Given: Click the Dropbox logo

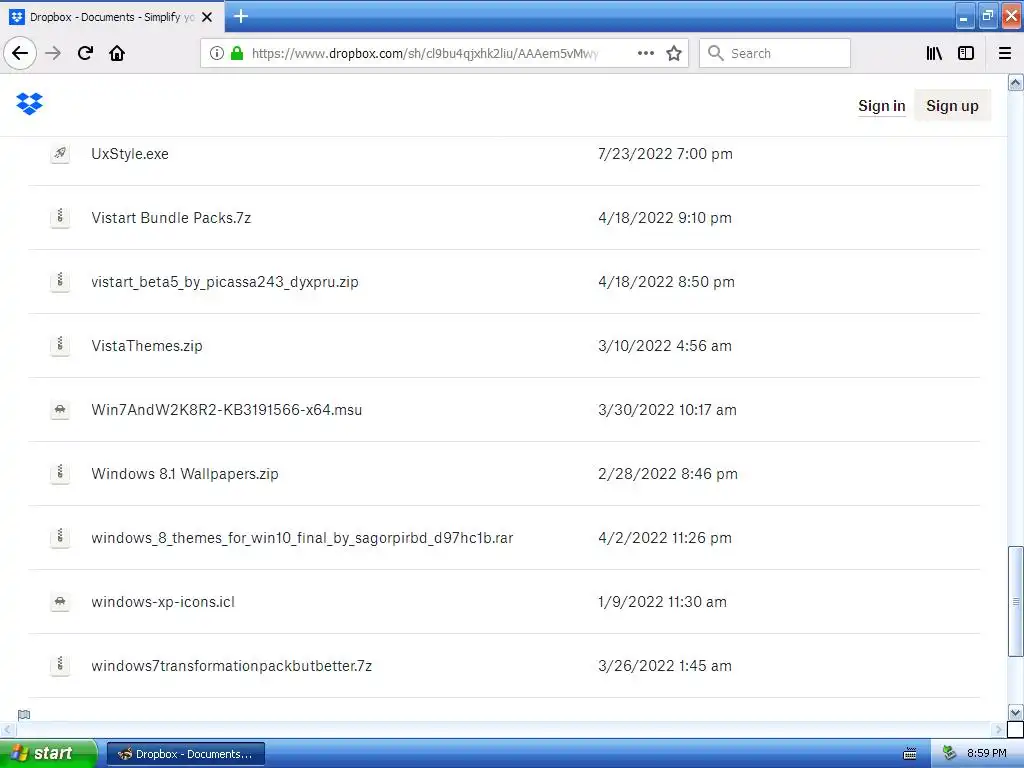Looking at the screenshot, I should coord(29,104).
